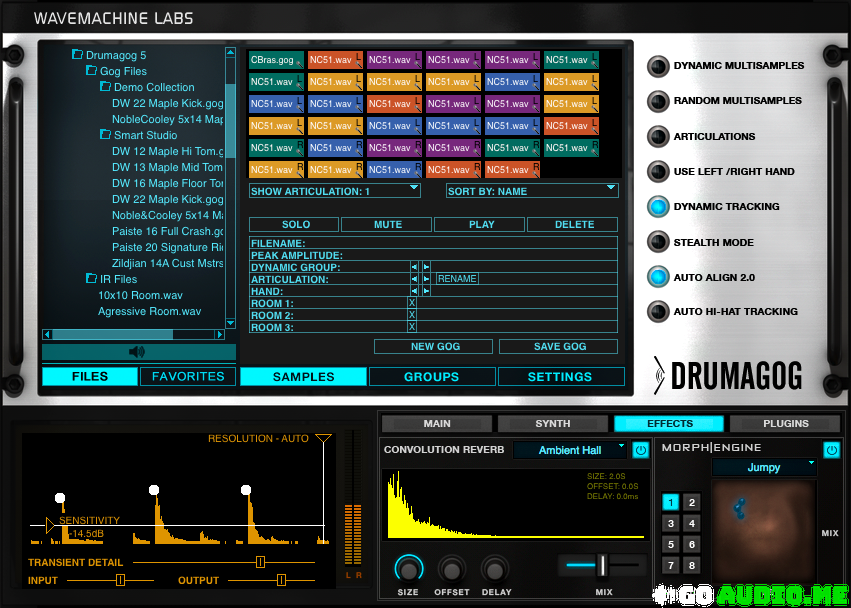The width and height of the screenshot is (851, 608).
Task: Open the Settings tab
Action: pyautogui.click(x=561, y=377)
